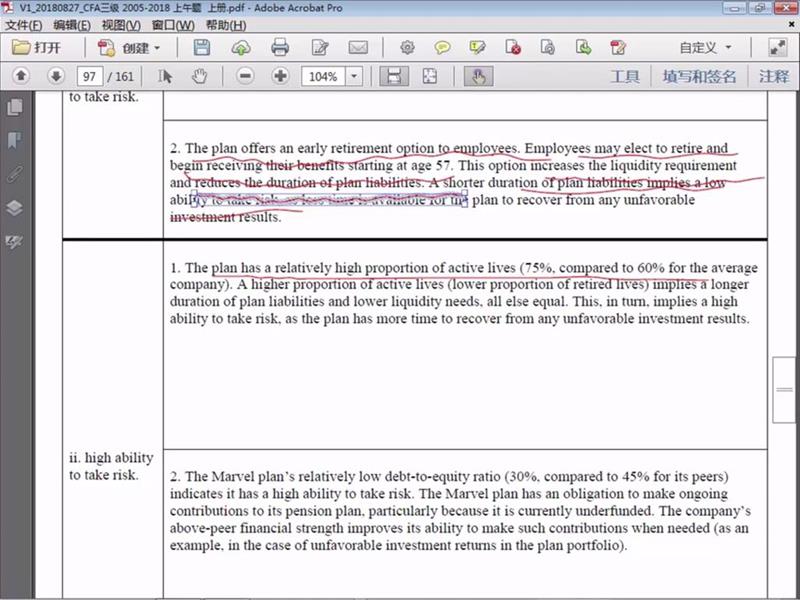Go to the next page arrow
Image resolution: width=800 pixels, height=600 pixels.
[x=56, y=76]
